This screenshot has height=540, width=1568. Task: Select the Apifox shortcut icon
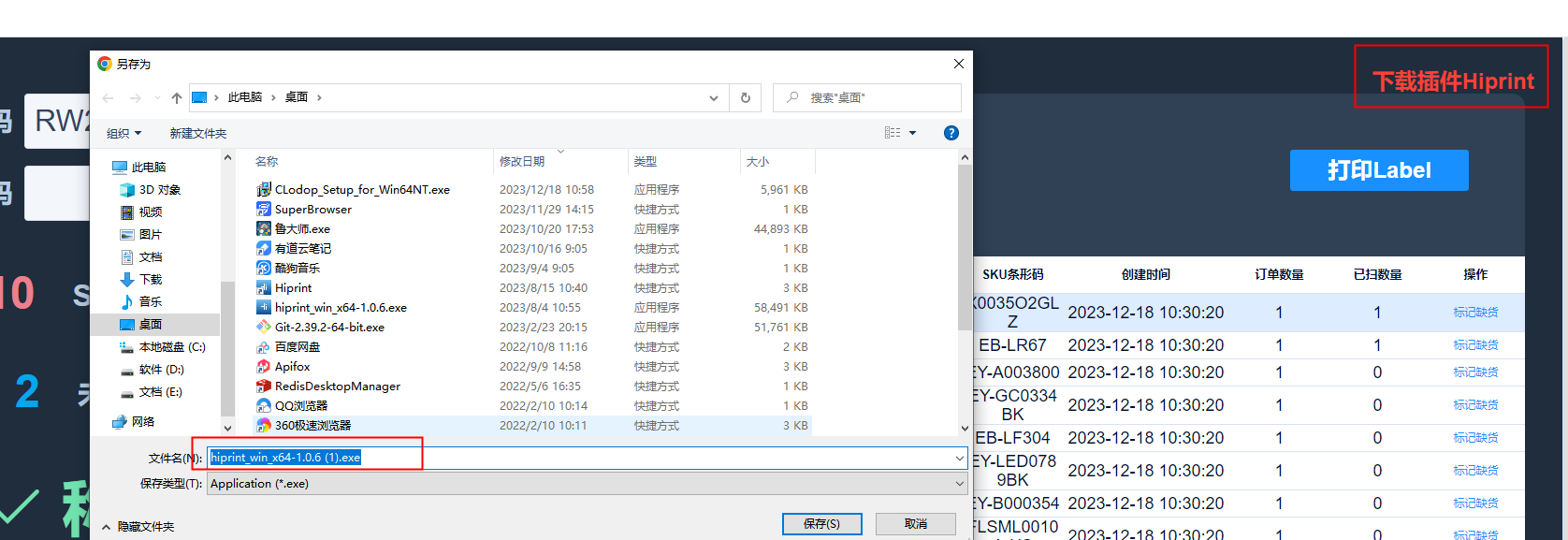(x=264, y=366)
